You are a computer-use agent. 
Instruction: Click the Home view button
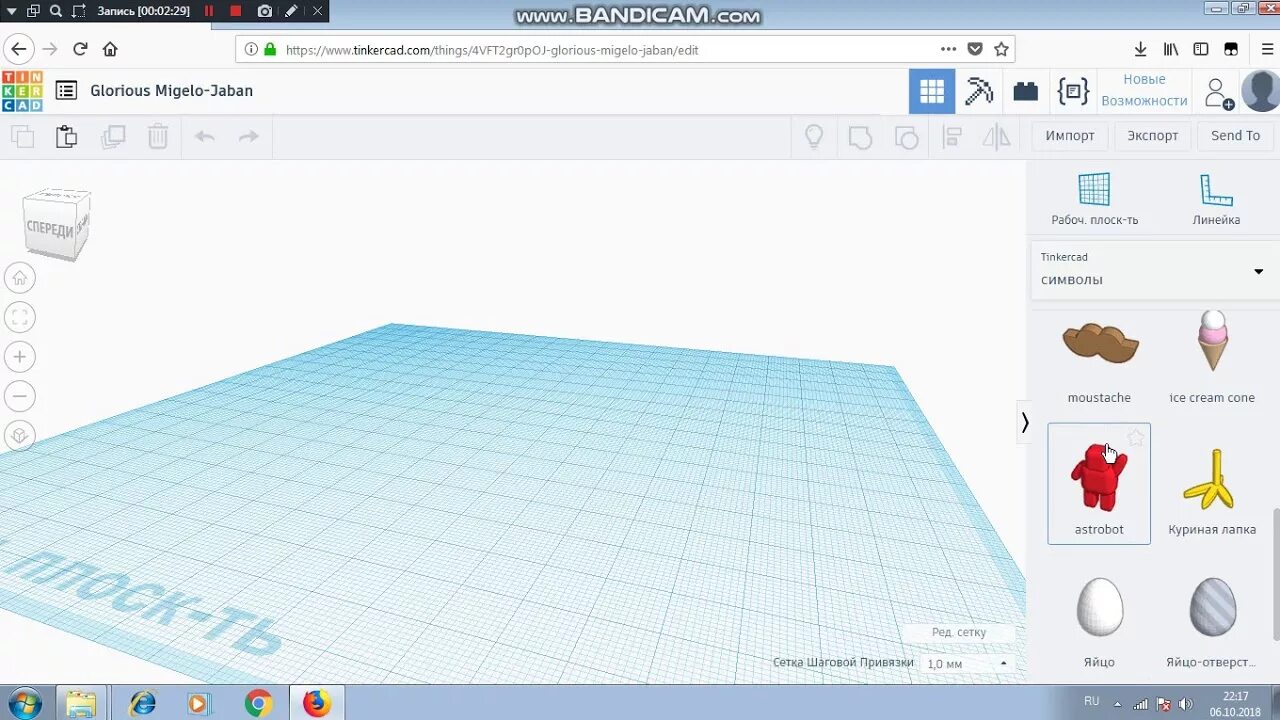pyautogui.click(x=20, y=278)
